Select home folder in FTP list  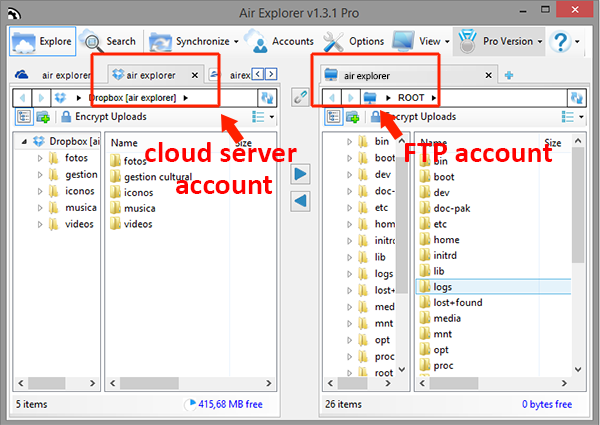pos(439,239)
